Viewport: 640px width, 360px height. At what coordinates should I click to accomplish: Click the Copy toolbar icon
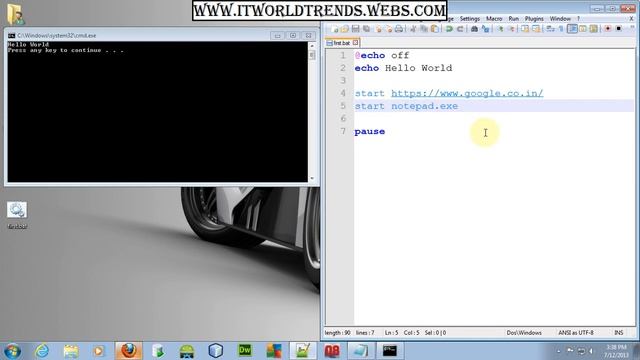click(424, 29)
